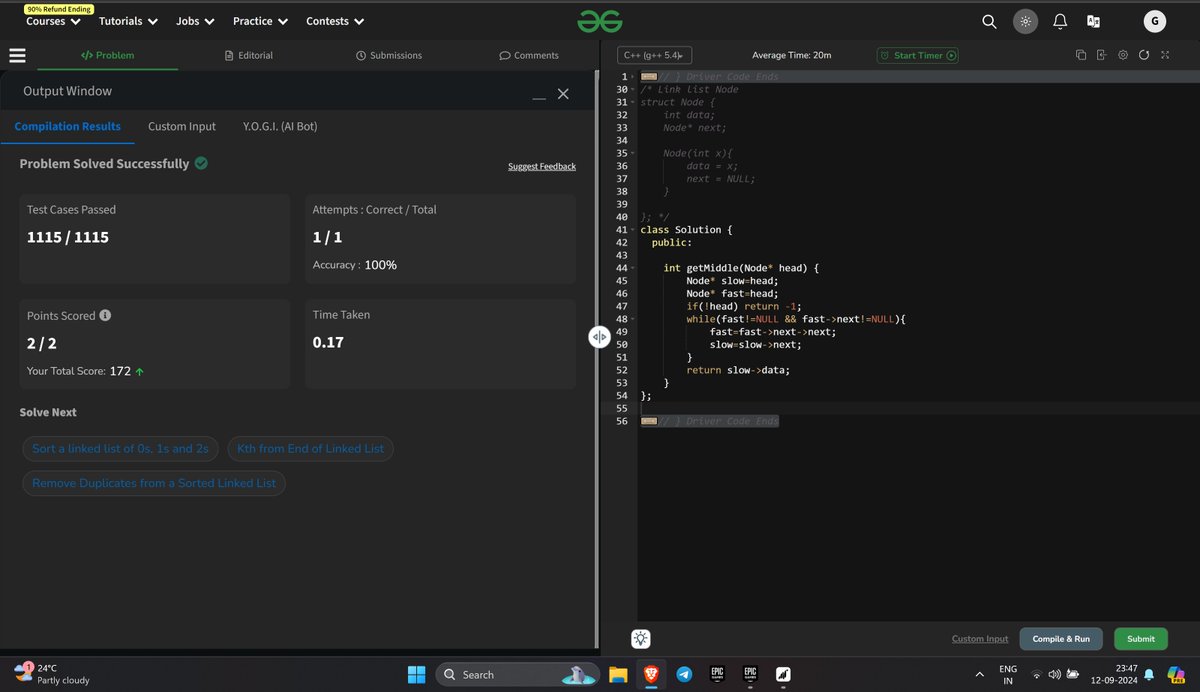
Task: Switch to the Problem tab
Action: [x=107, y=56]
